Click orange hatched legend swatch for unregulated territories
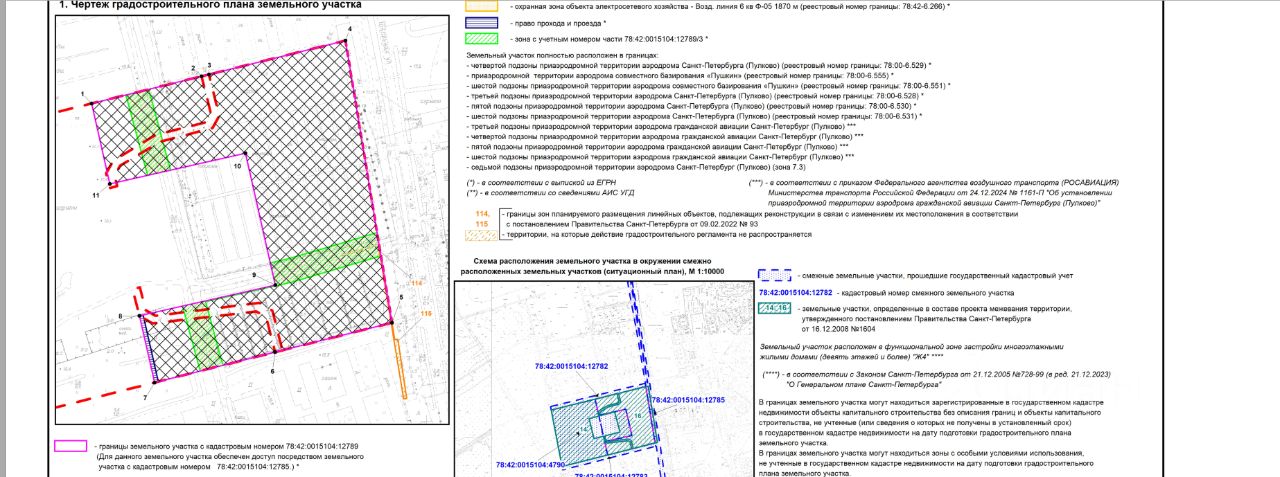Viewport: 1280px width, 477px height. pos(483,235)
